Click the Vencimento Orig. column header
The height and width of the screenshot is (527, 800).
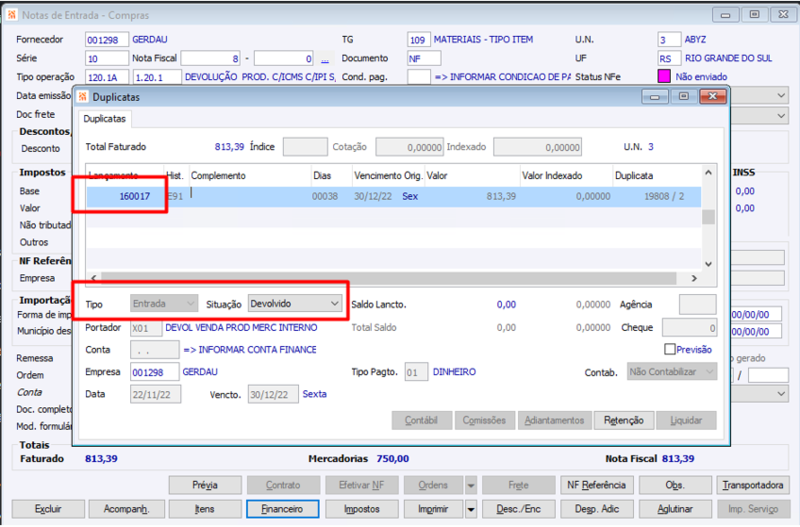click(x=388, y=175)
